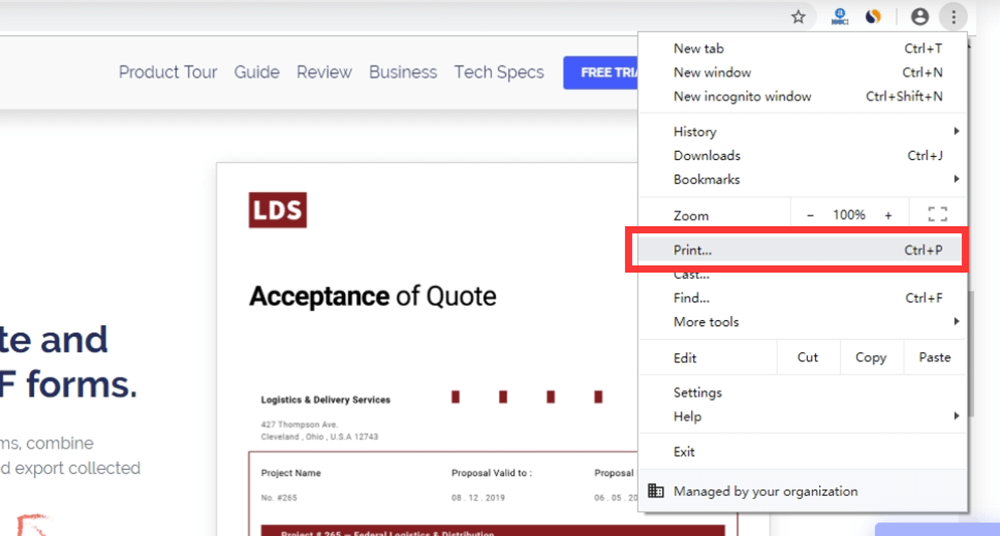Toggle fullscreen mode icon beside Zoom
The height and width of the screenshot is (536, 1000).
tap(937, 214)
